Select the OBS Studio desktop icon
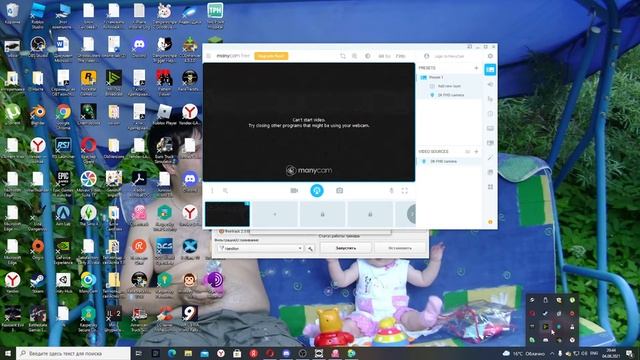 pos(38,47)
